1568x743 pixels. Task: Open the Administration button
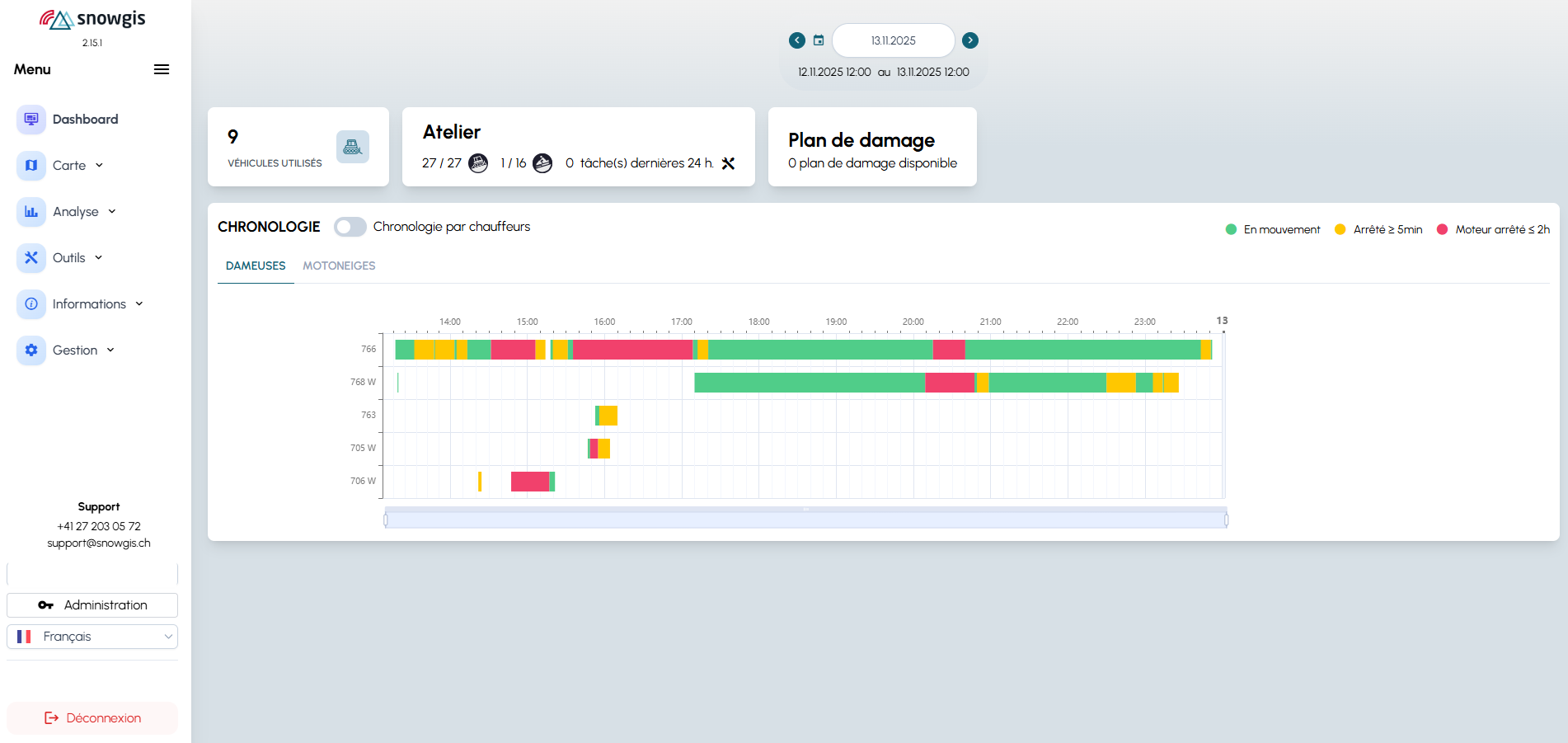point(92,605)
